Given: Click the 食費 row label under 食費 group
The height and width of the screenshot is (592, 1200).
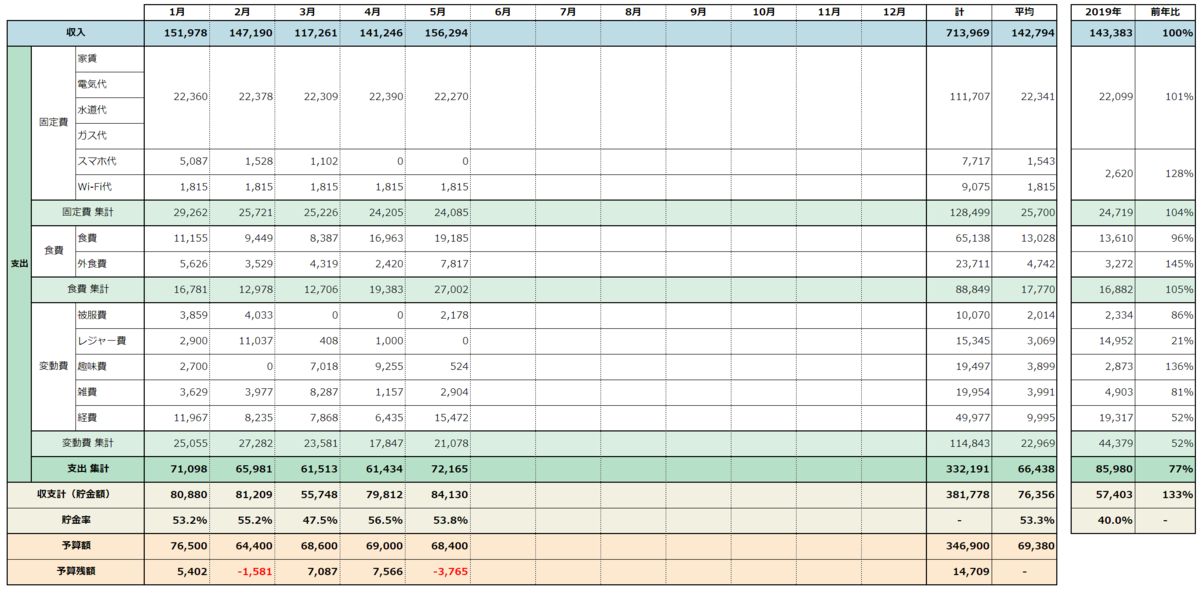Looking at the screenshot, I should pos(109,238).
